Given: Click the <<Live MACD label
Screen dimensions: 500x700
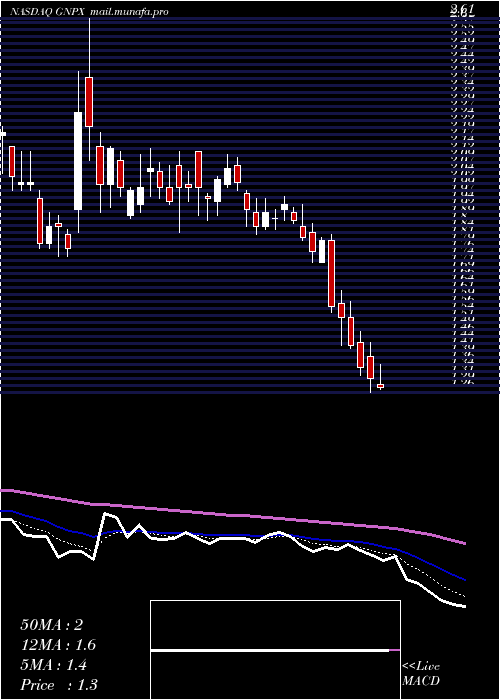Looking at the screenshot, I should (421, 674).
